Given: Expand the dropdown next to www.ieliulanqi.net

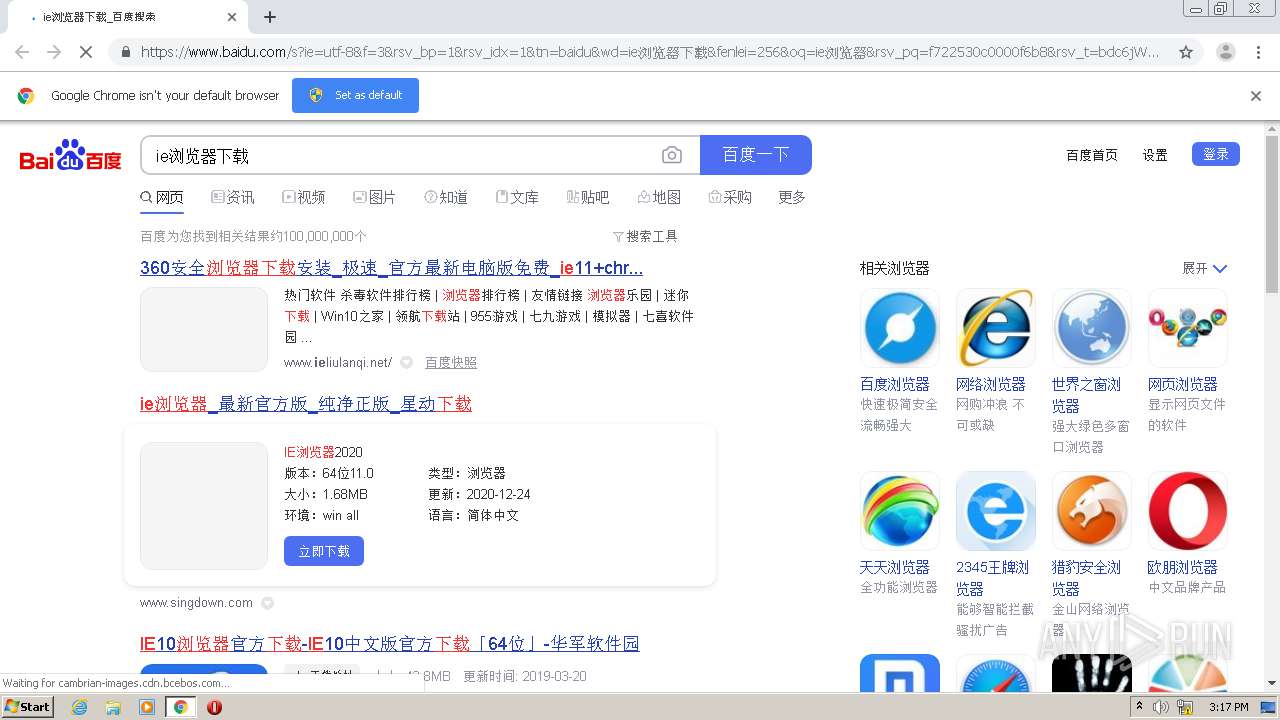Looking at the screenshot, I should pyautogui.click(x=407, y=362).
